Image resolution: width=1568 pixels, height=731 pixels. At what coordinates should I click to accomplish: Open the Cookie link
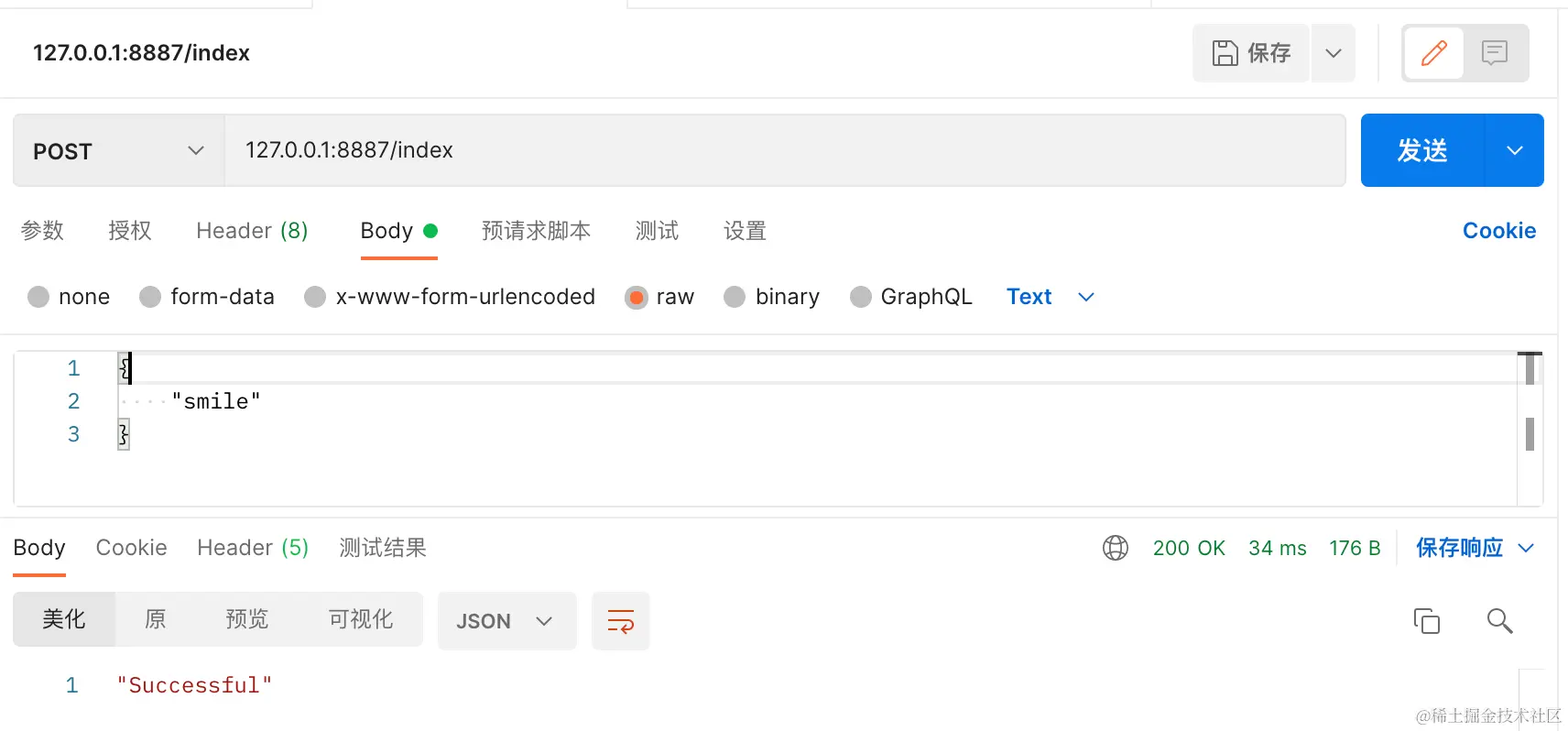(1498, 231)
